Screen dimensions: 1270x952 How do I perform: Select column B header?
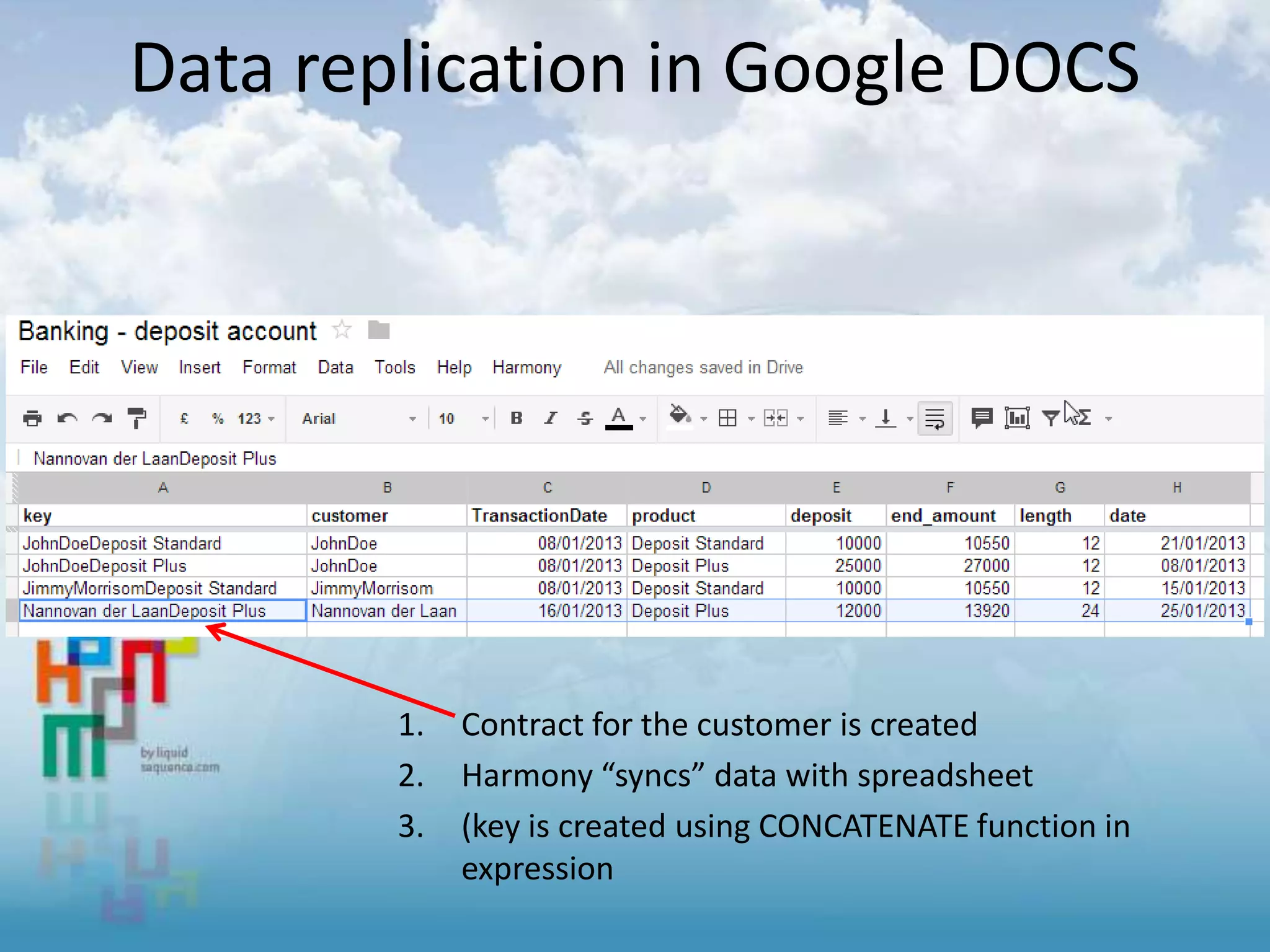pyautogui.click(x=387, y=488)
